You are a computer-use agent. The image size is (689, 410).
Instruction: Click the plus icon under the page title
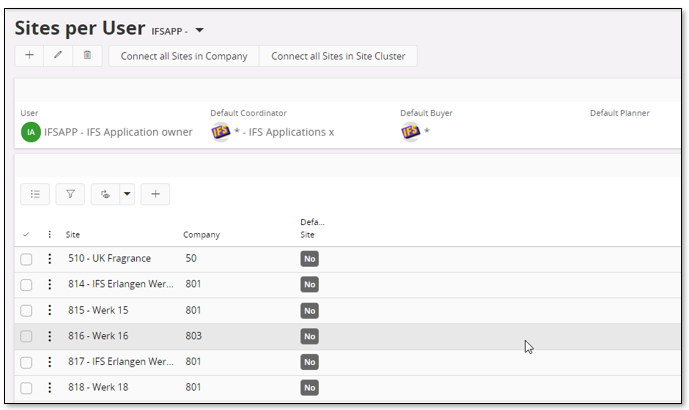tap(29, 55)
